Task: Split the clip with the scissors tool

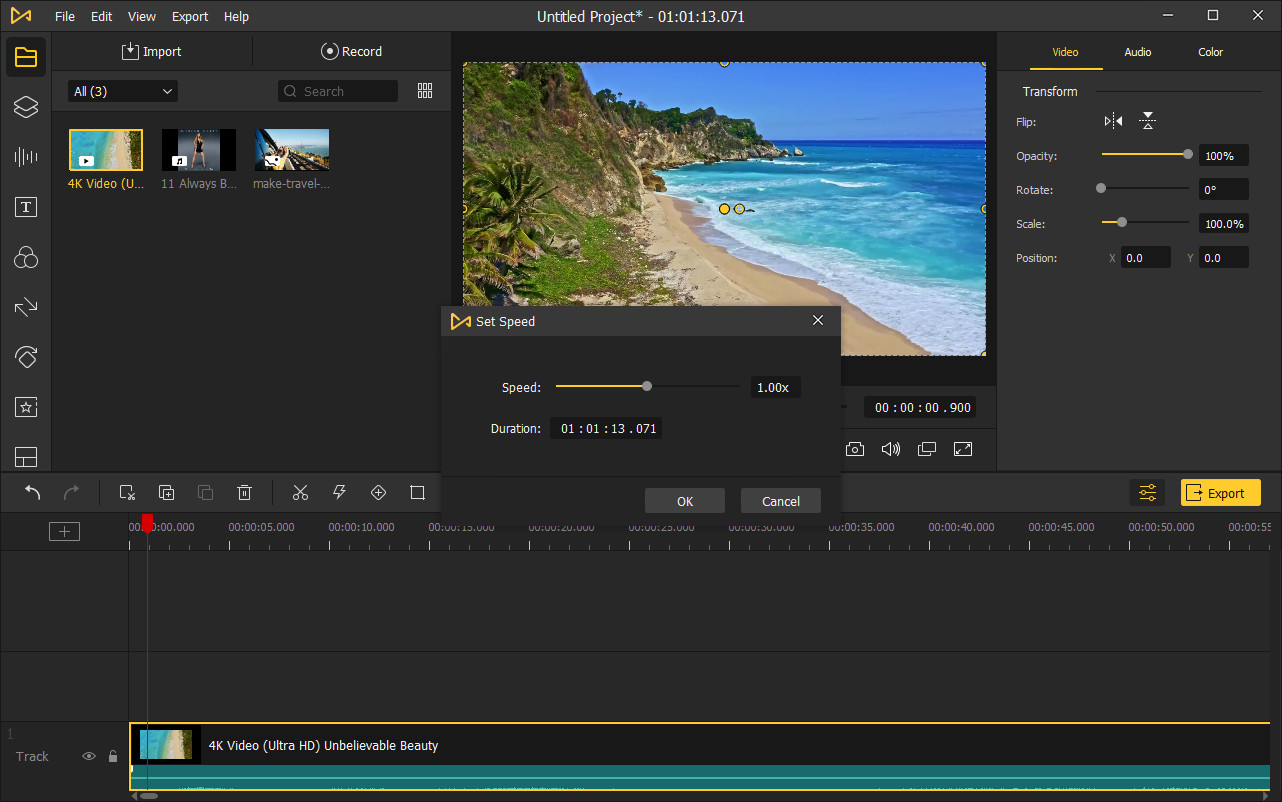Action: (x=300, y=492)
